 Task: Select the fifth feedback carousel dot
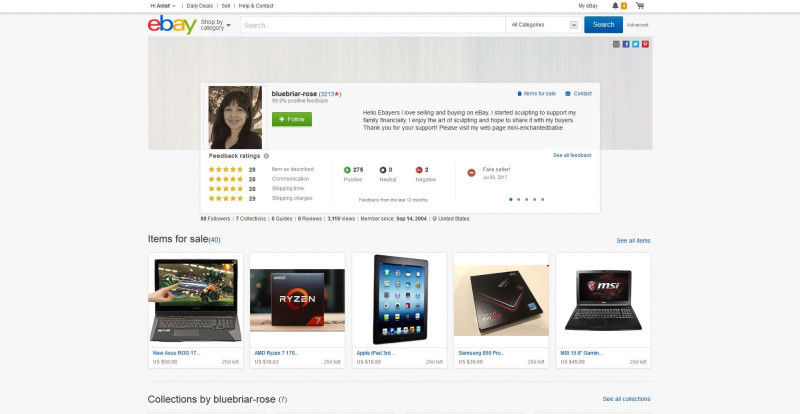coord(542,200)
